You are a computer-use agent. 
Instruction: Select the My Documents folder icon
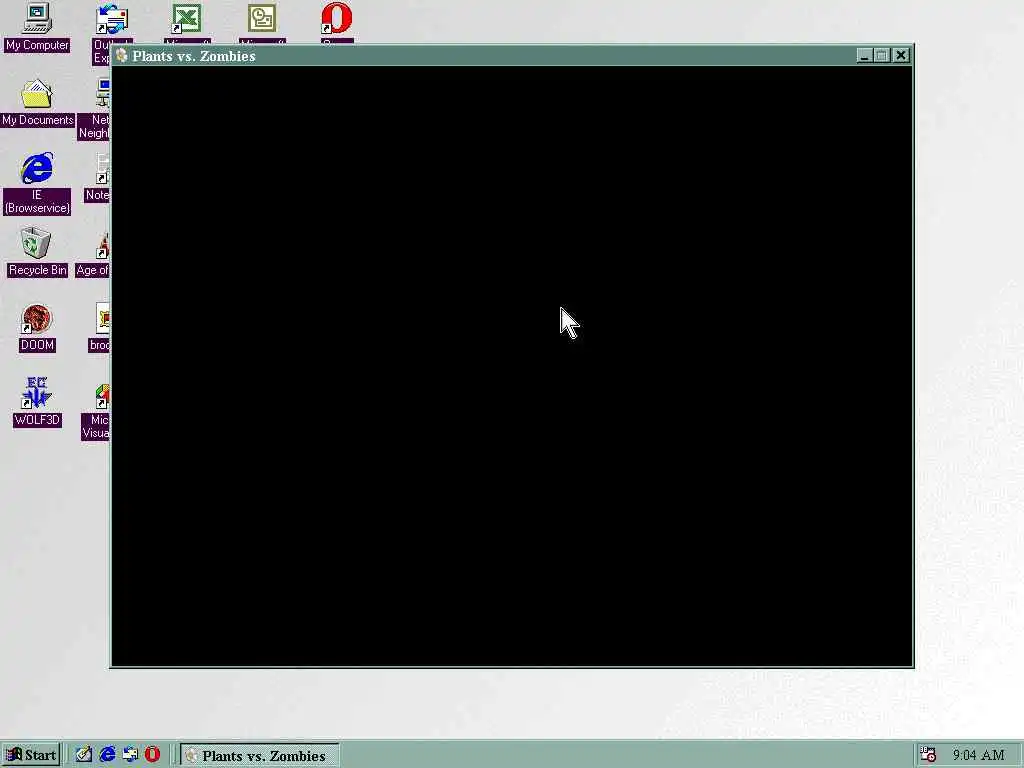pos(37,103)
